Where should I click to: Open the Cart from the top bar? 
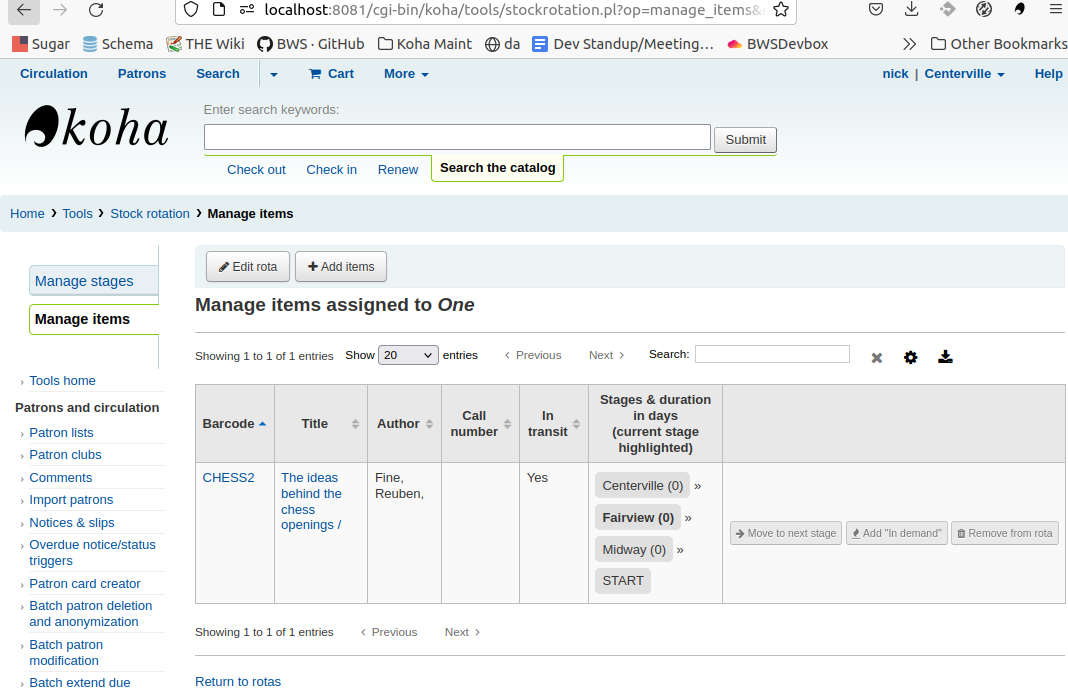pos(331,74)
